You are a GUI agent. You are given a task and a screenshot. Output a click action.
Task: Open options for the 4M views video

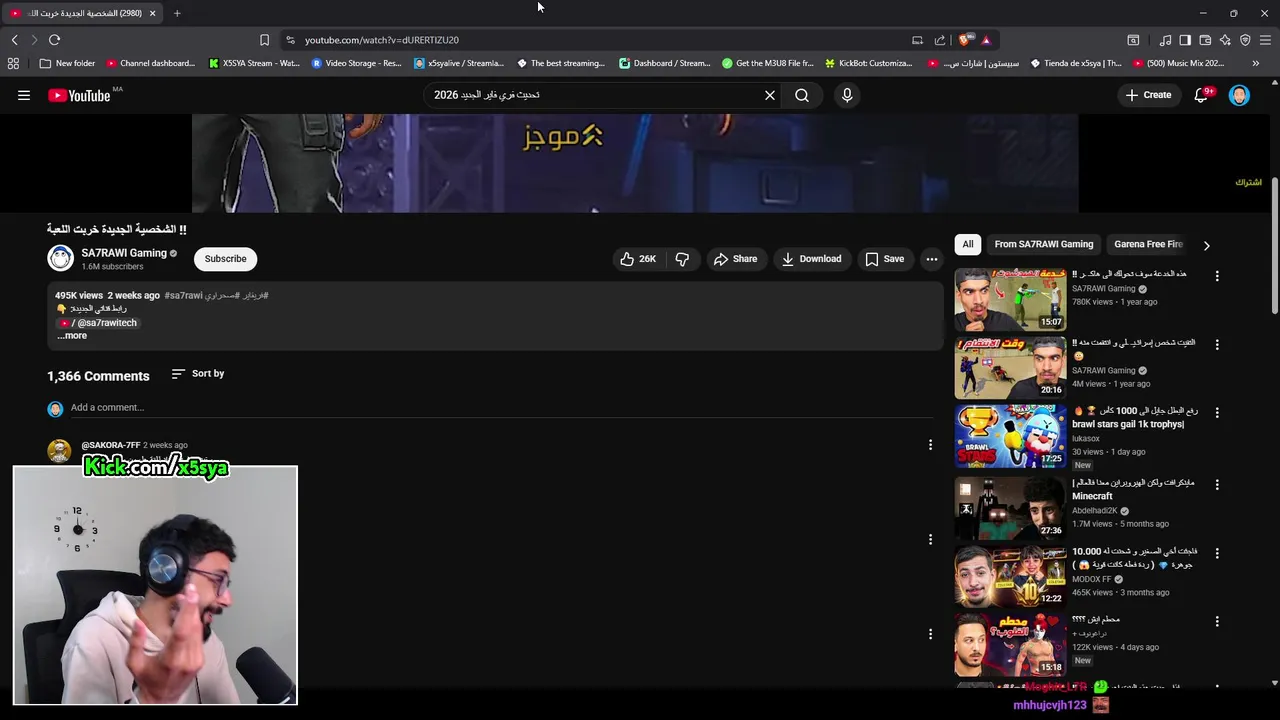click(x=1217, y=345)
